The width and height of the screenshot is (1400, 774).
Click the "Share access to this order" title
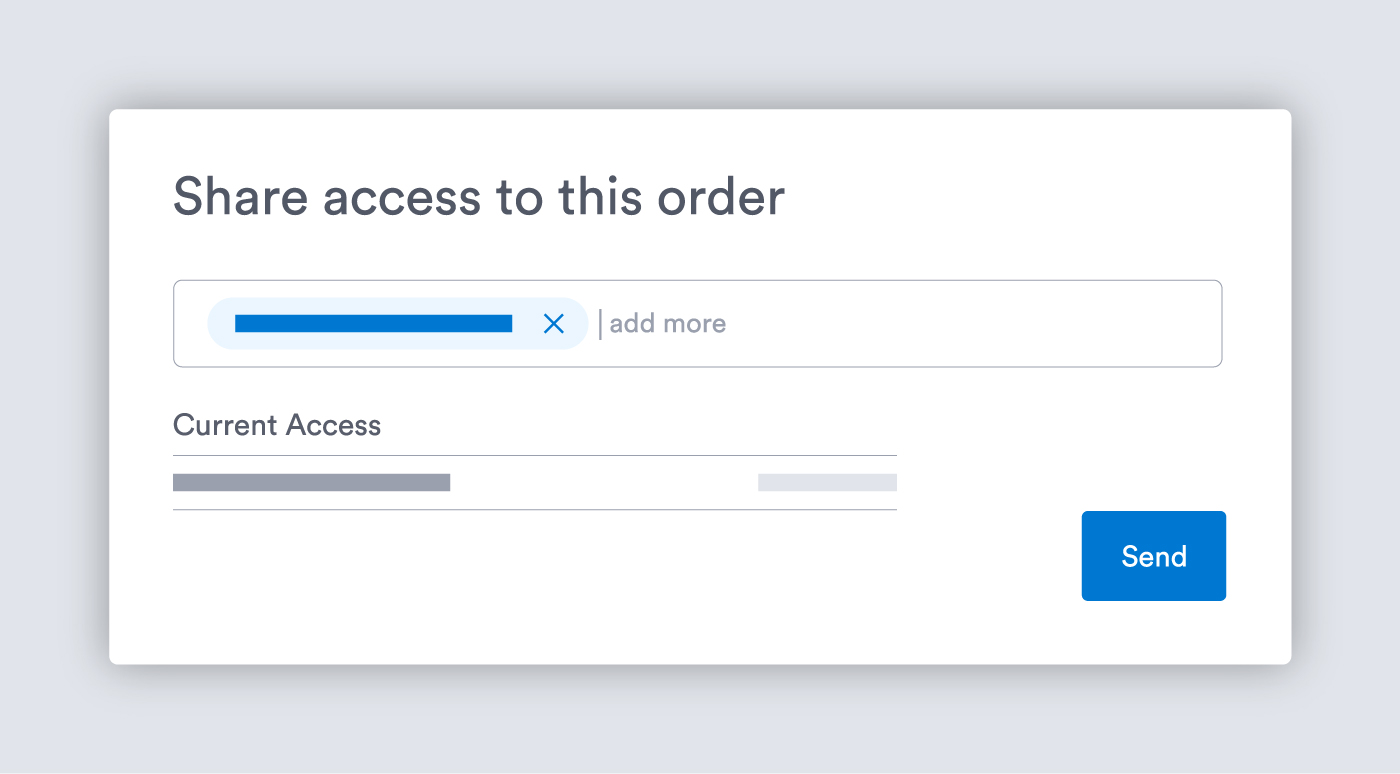point(478,196)
